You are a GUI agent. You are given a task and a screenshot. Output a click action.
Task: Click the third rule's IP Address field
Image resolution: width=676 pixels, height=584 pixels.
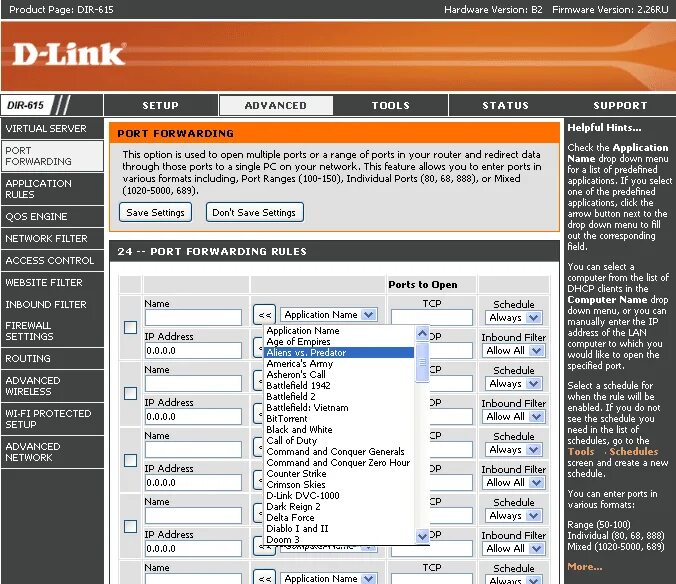point(193,482)
